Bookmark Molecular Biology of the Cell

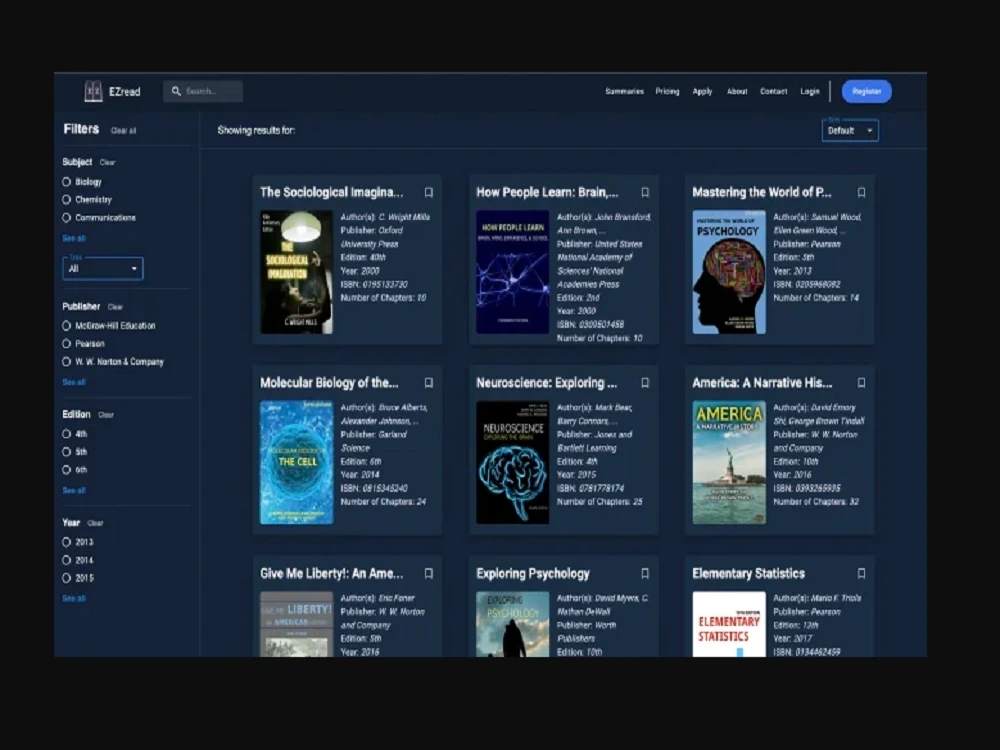pos(429,383)
